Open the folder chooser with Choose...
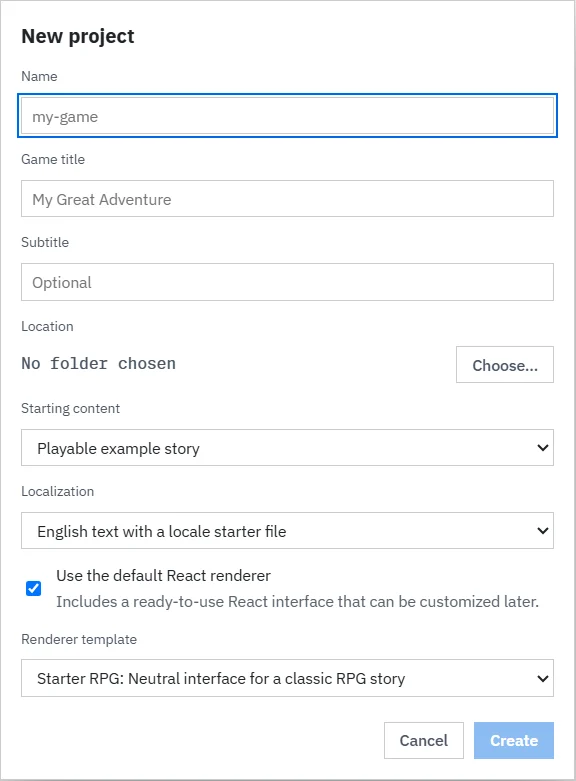The image size is (576, 781). (505, 365)
